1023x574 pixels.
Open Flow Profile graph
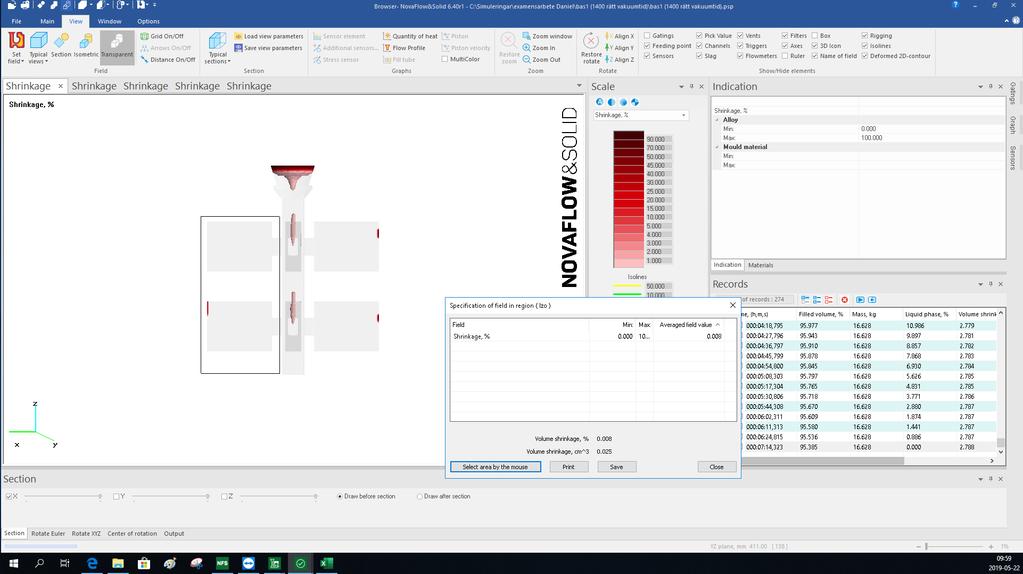(x=404, y=48)
